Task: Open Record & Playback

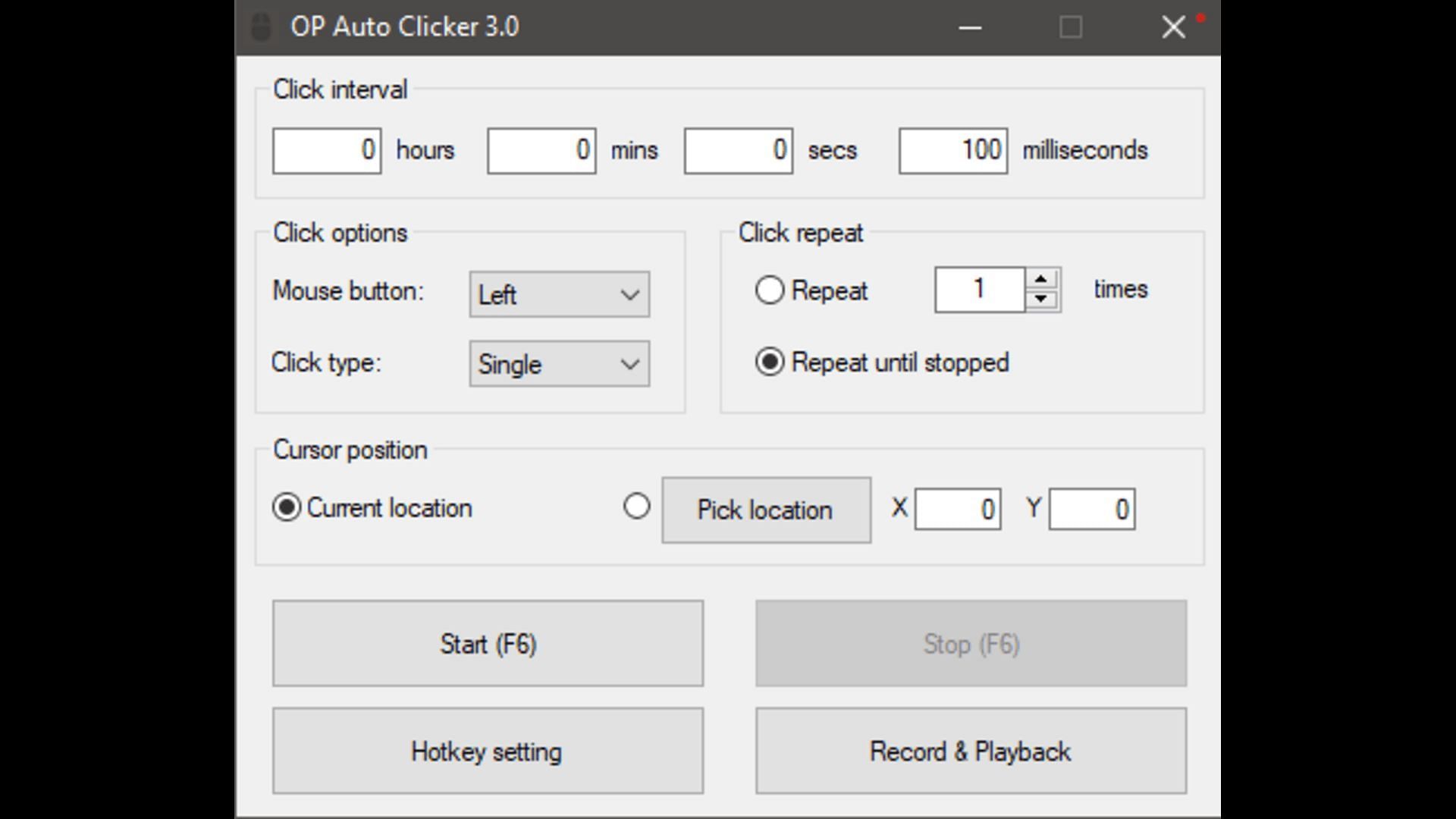Action: point(971,752)
